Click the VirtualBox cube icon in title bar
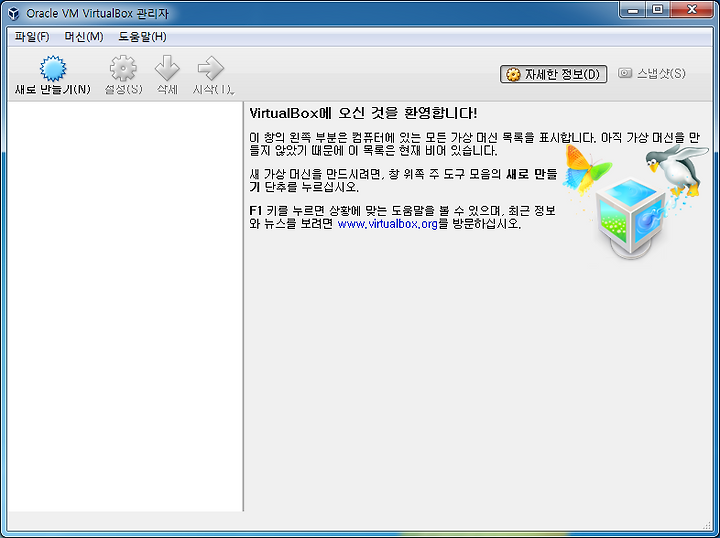This screenshot has width=720, height=538. click(14, 13)
